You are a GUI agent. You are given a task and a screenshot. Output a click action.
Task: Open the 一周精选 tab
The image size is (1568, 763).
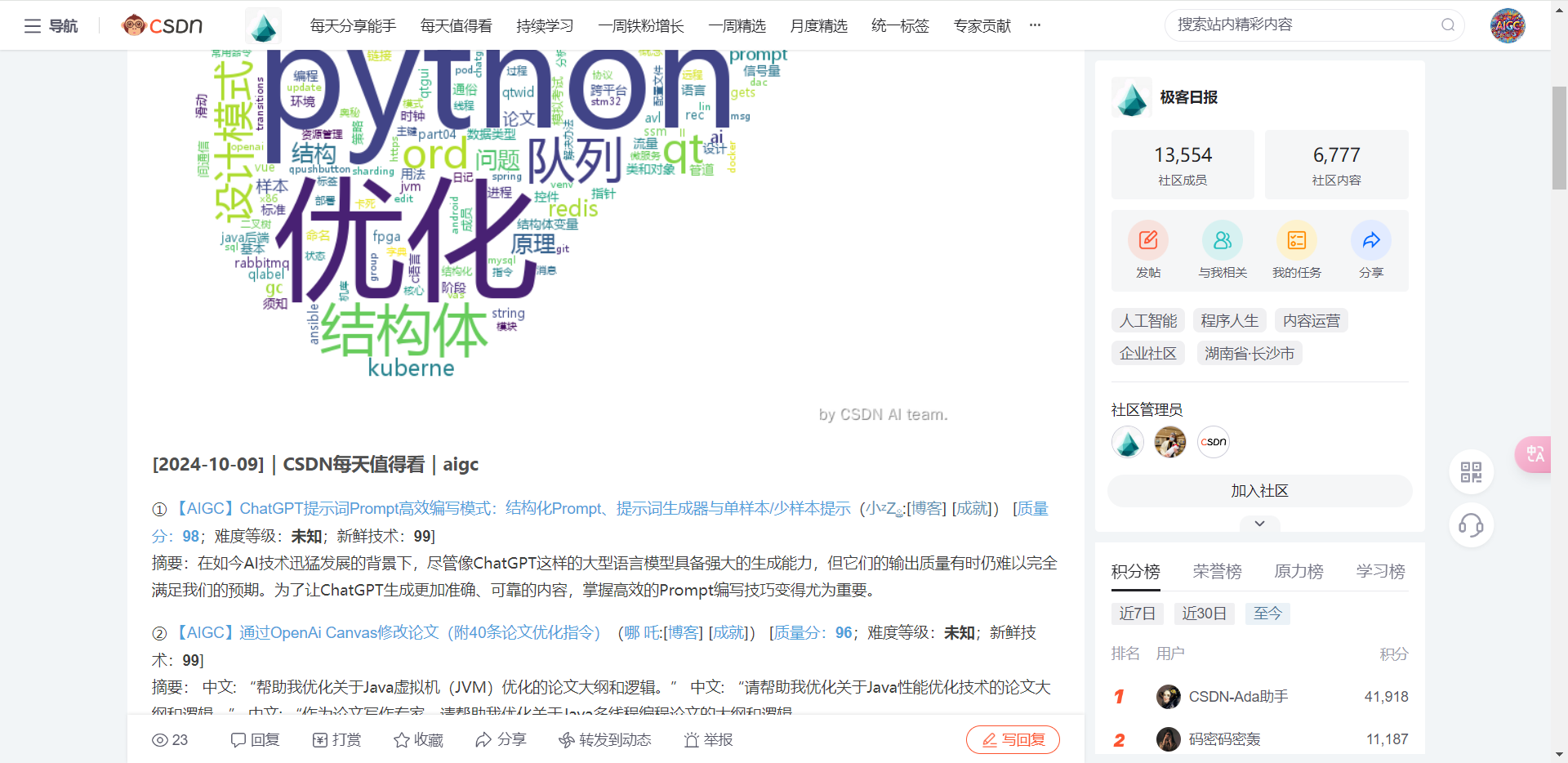(737, 26)
